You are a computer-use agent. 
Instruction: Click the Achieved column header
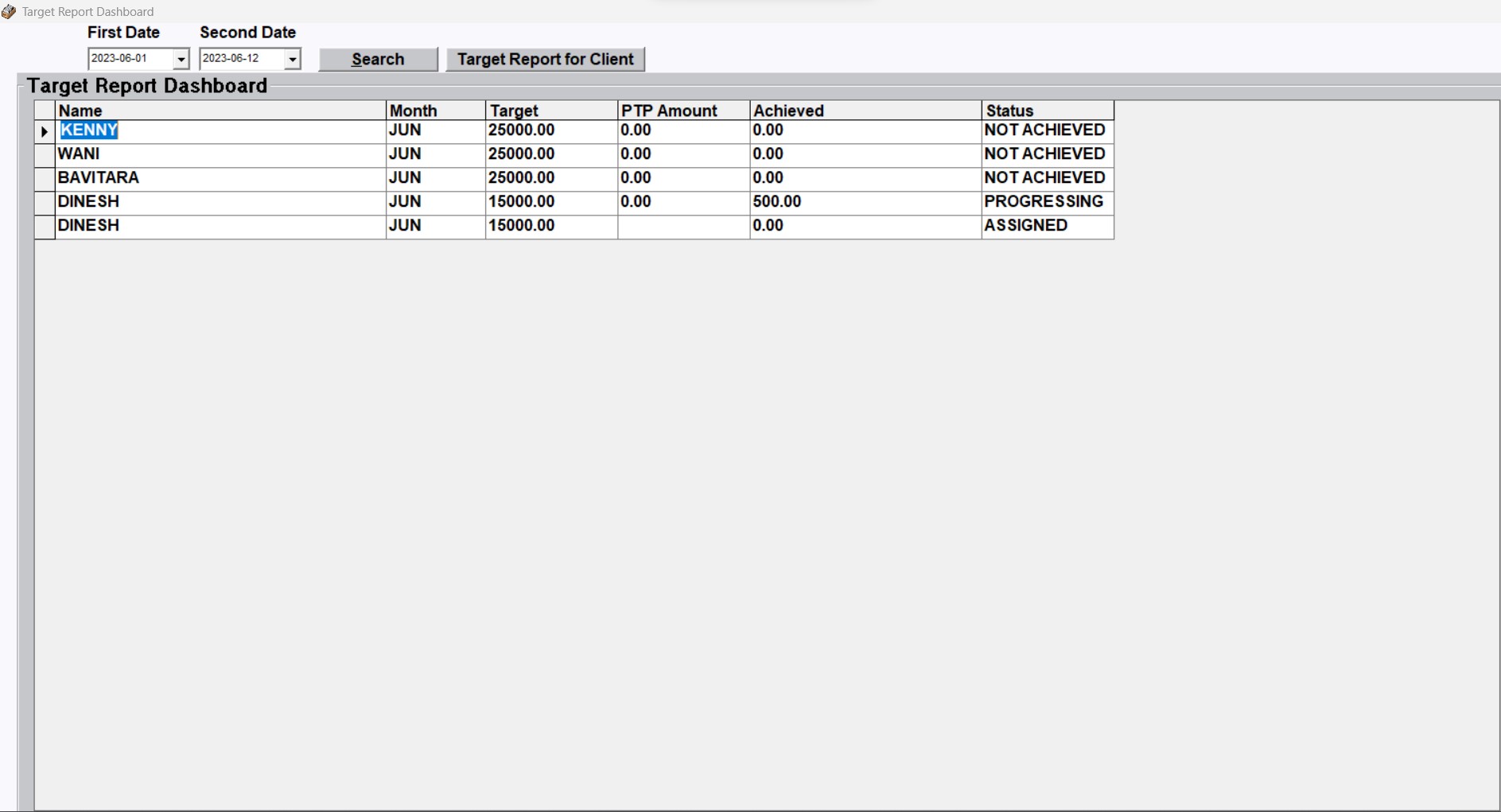865,111
